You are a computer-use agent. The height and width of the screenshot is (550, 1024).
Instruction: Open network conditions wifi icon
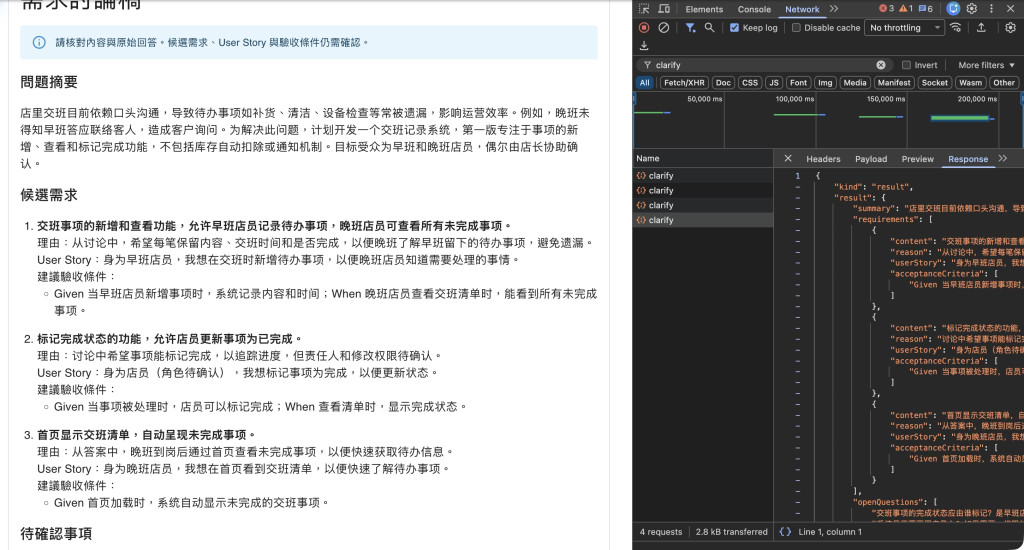coord(955,27)
